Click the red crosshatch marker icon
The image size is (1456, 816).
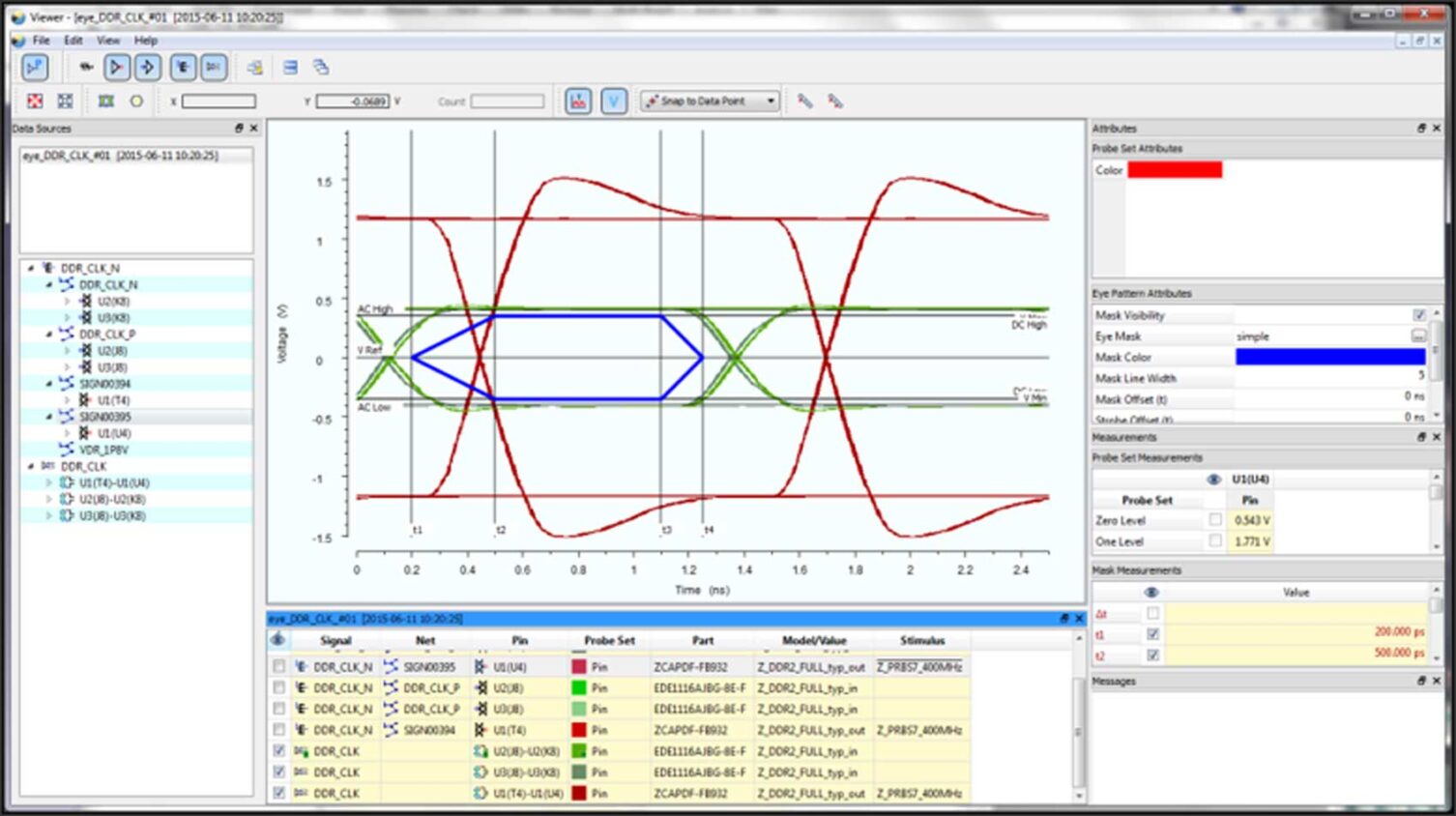[36, 101]
